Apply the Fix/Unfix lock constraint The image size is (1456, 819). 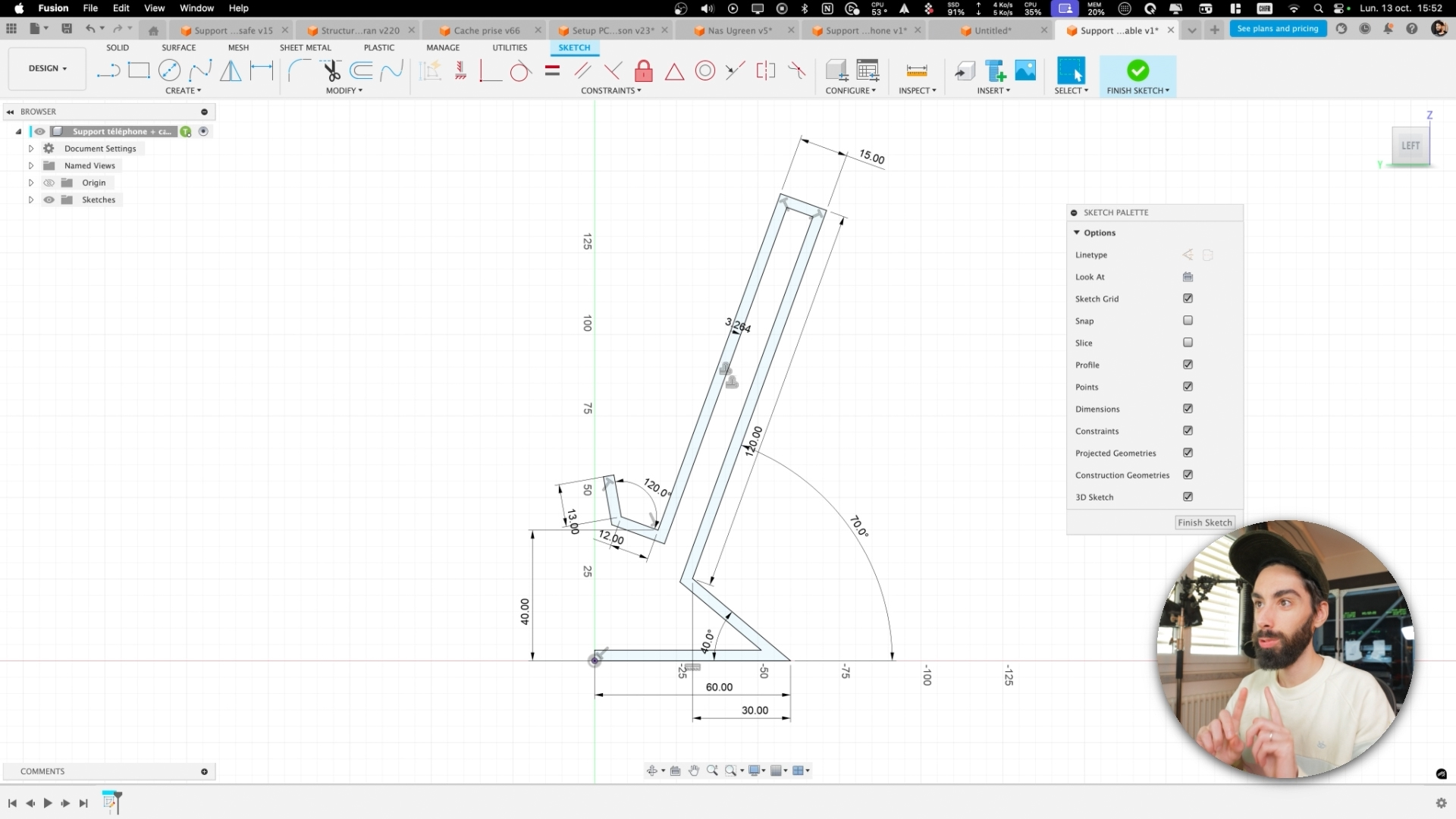[644, 71]
